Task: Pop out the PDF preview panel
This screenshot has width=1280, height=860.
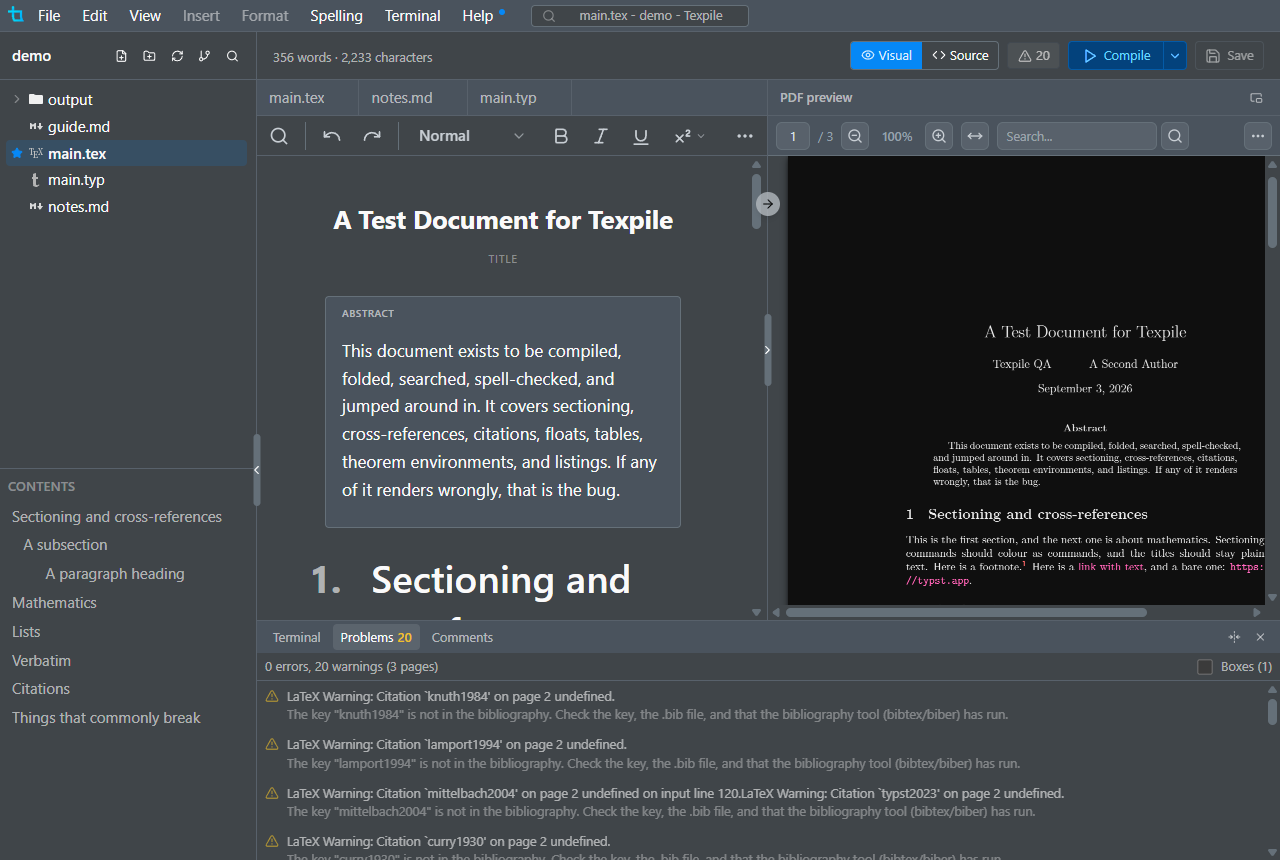Action: click(x=1257, y=98)
